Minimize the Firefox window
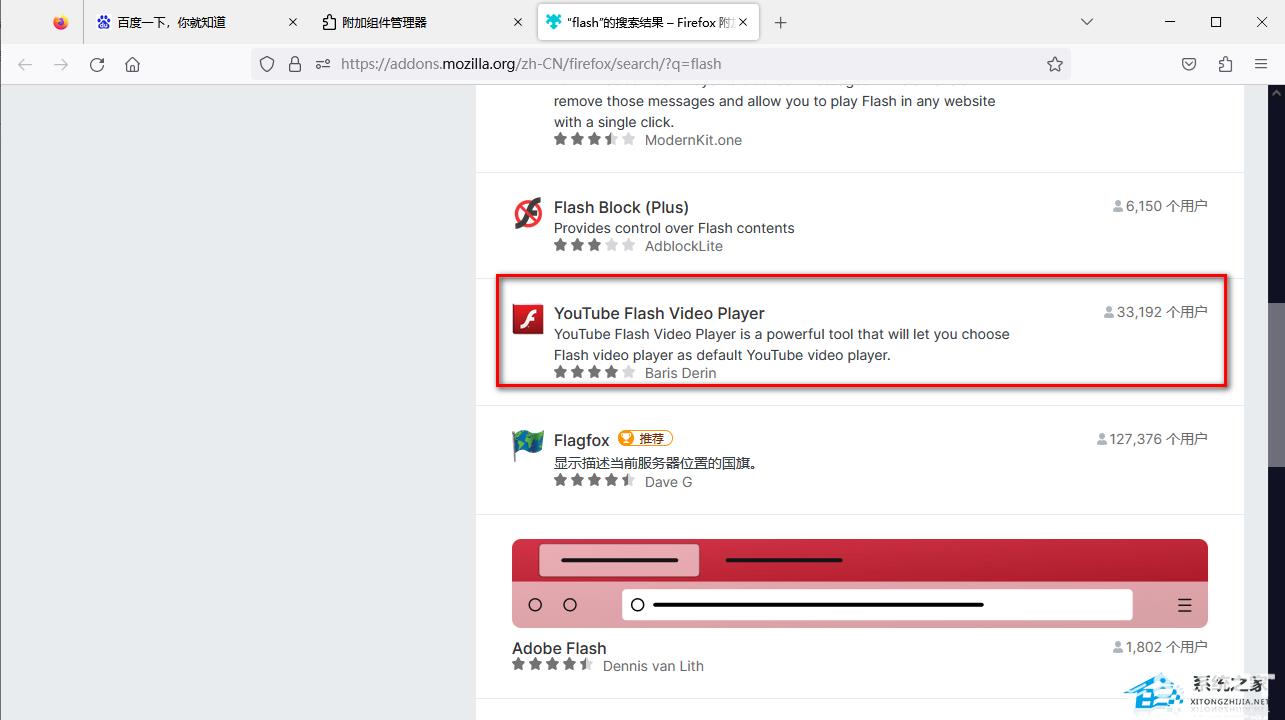The width and height of the screenshot is (1285, 720). coord(1169,22)
